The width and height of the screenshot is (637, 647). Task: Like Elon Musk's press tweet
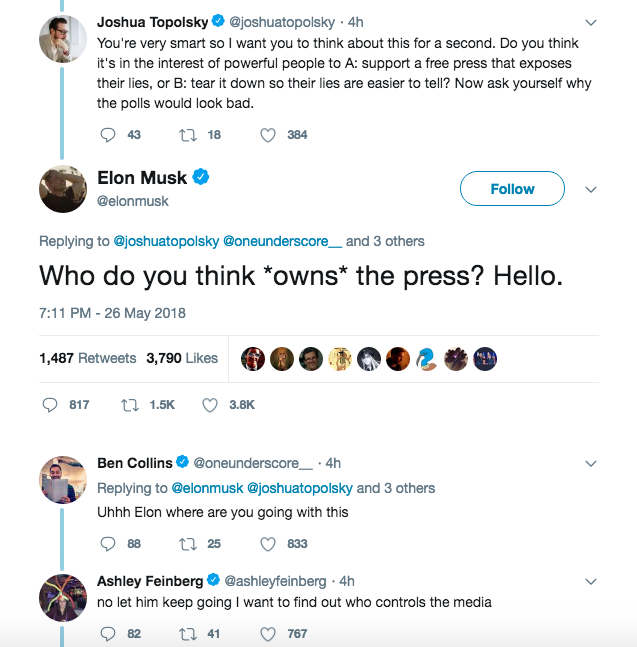(x=210, y=405)
